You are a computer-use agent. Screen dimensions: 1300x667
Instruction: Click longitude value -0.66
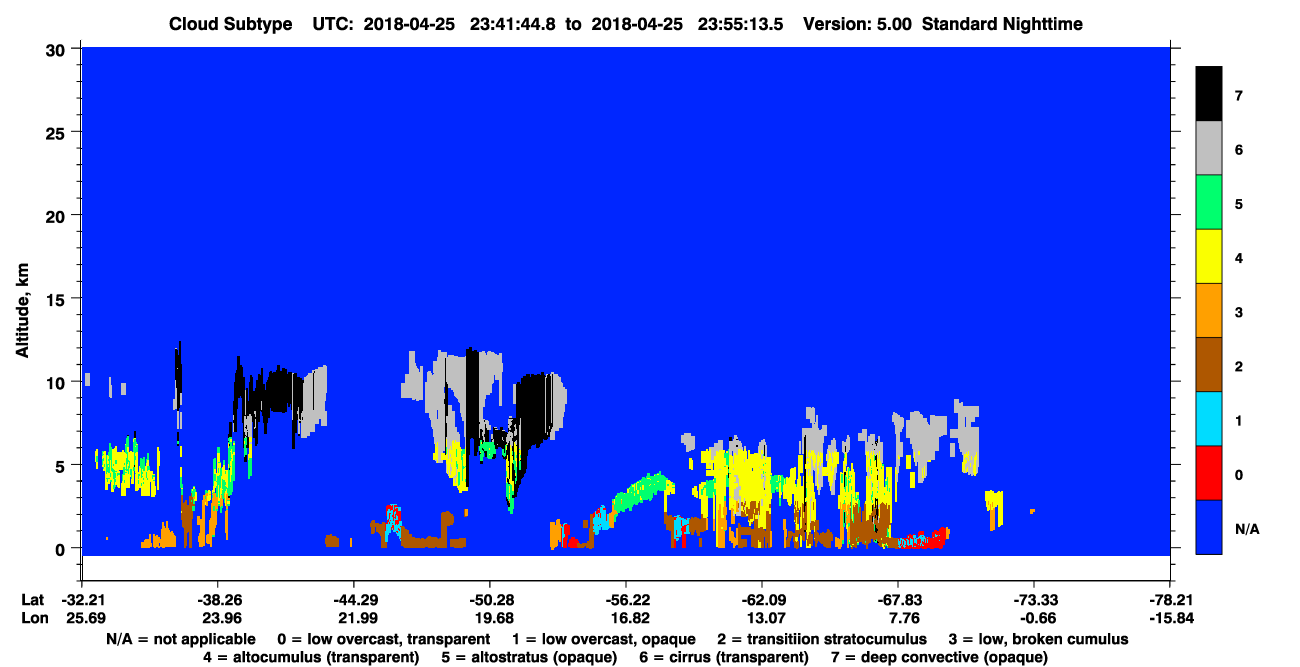[x=1033, y=618]
